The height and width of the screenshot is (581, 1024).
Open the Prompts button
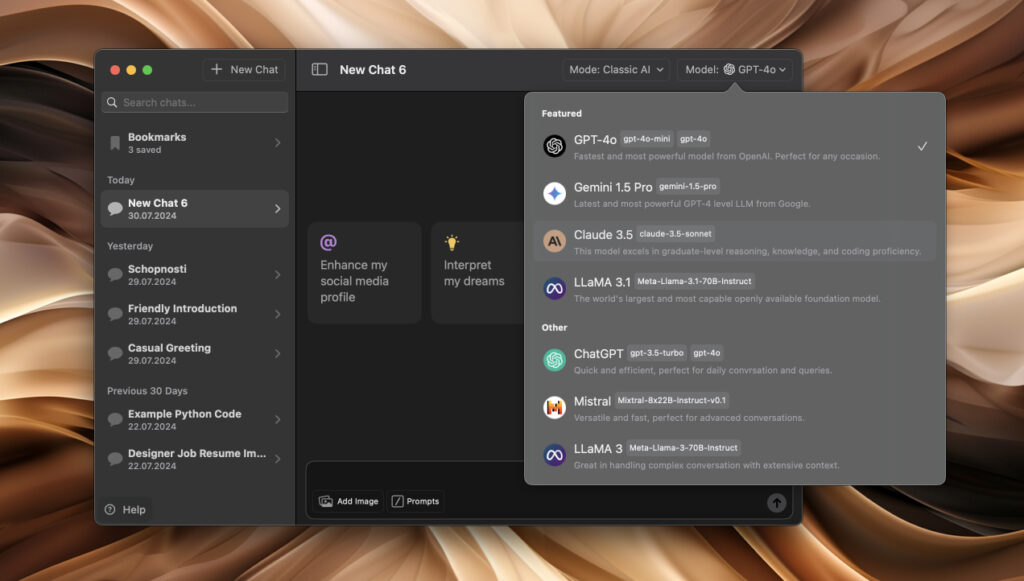415,501
